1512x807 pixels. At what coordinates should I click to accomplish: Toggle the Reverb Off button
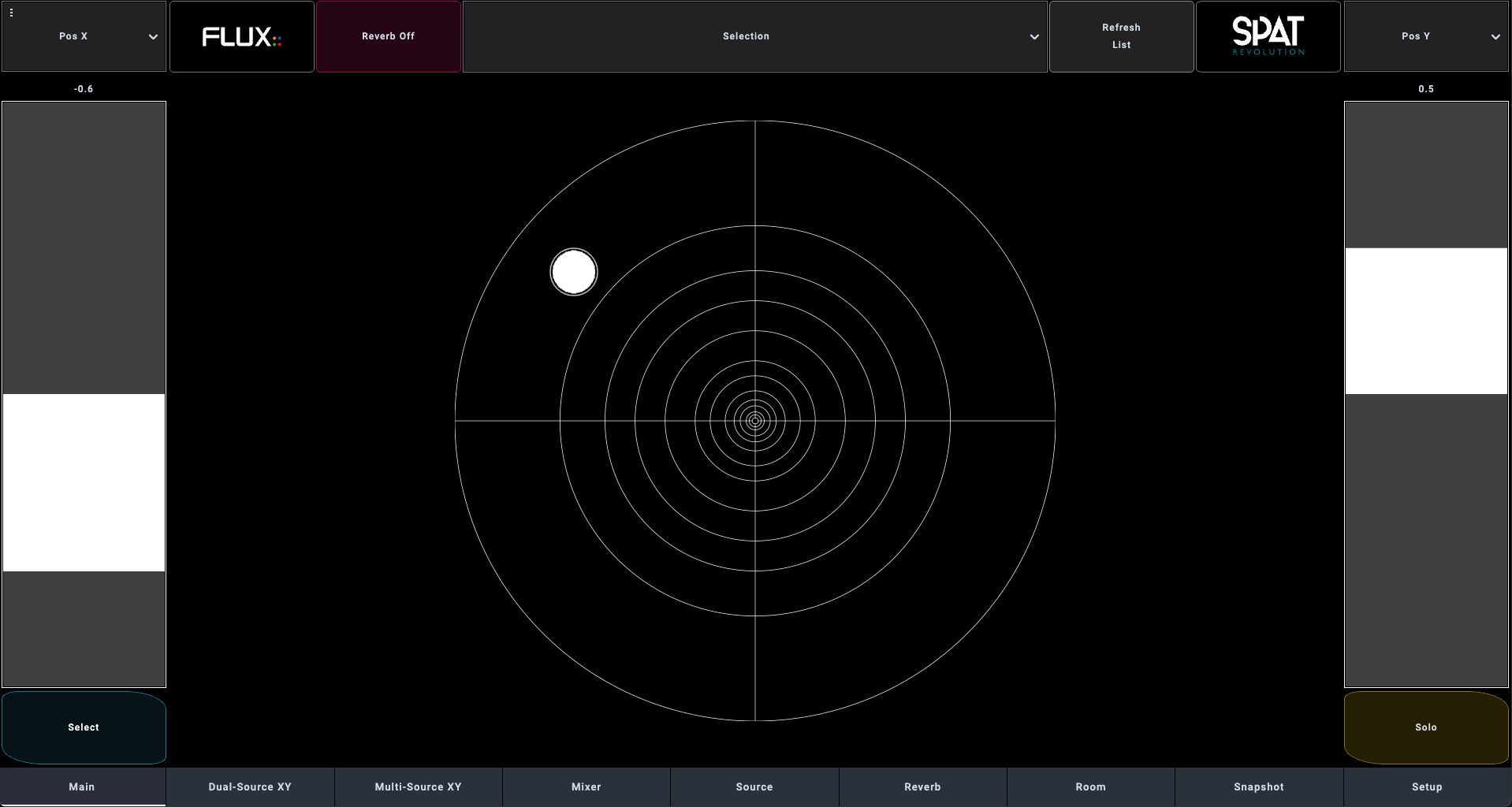pyautogui.click(x=389, y=37)
